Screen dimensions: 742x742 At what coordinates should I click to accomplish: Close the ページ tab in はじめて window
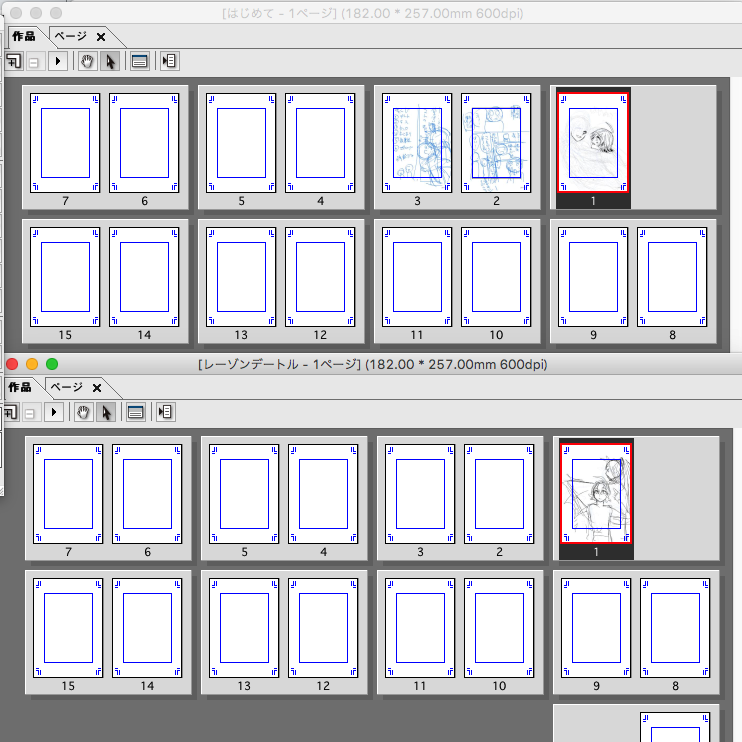pos(101,37)
